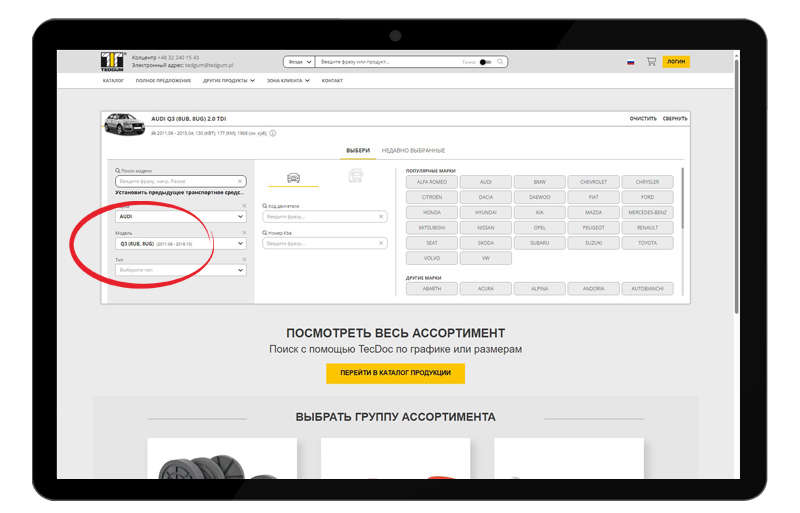Clear the Номер Kba field with X

[x=381, y=243]
